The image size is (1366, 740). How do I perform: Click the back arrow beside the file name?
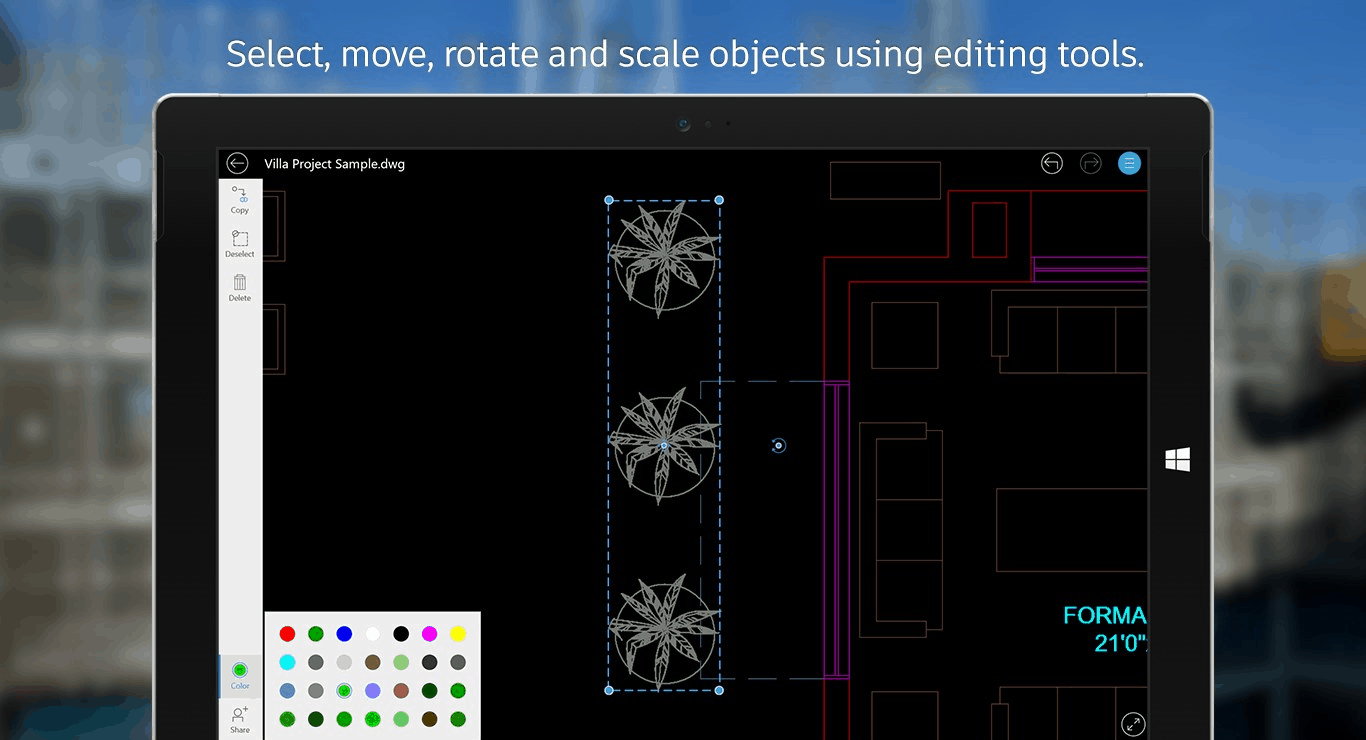click(x=237, y=163)
